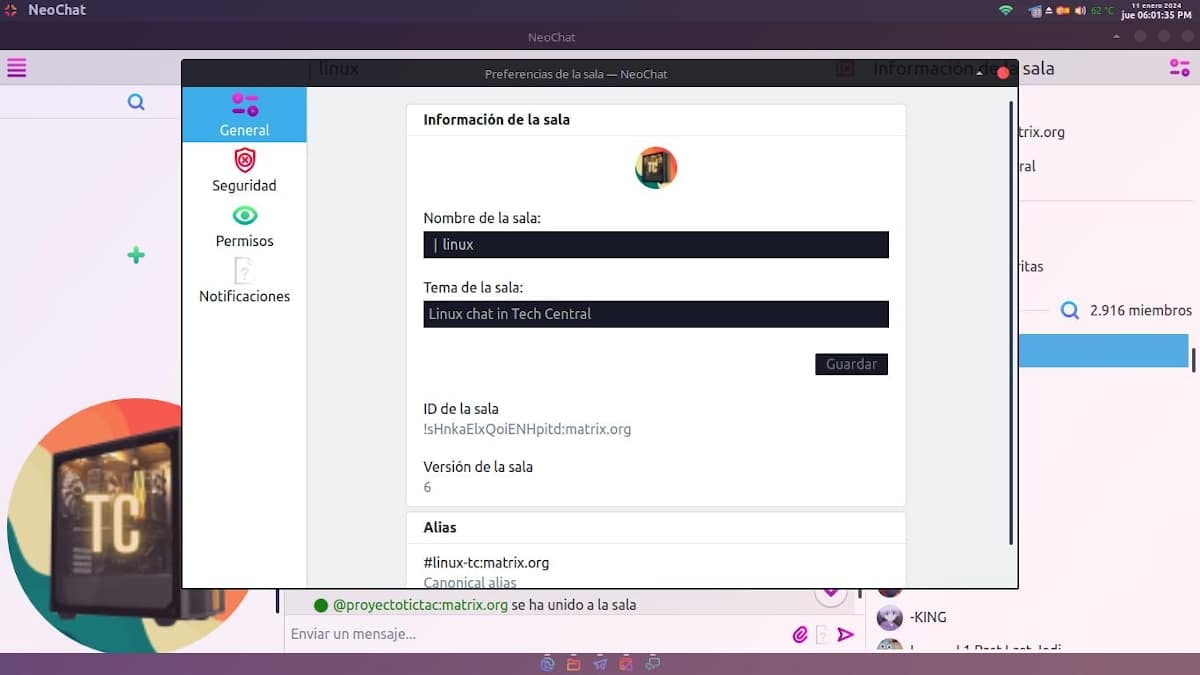Open room settings sliders icon in info panel
1200x675 pixels.
coord(1179,68)
